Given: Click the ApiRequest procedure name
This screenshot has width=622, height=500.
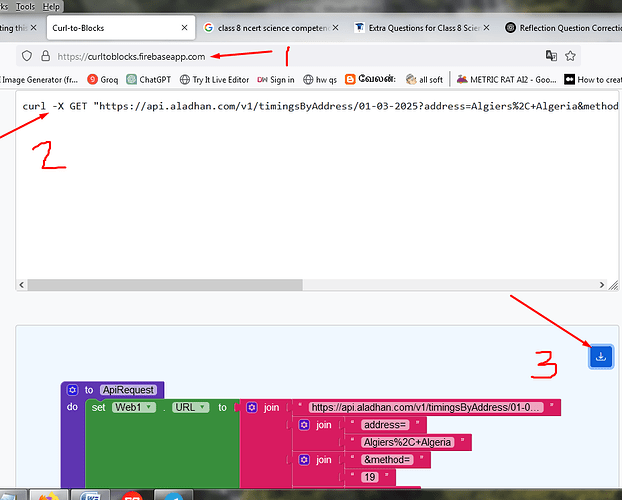Looking at the screenshot, I should click(x=128, y=390).
